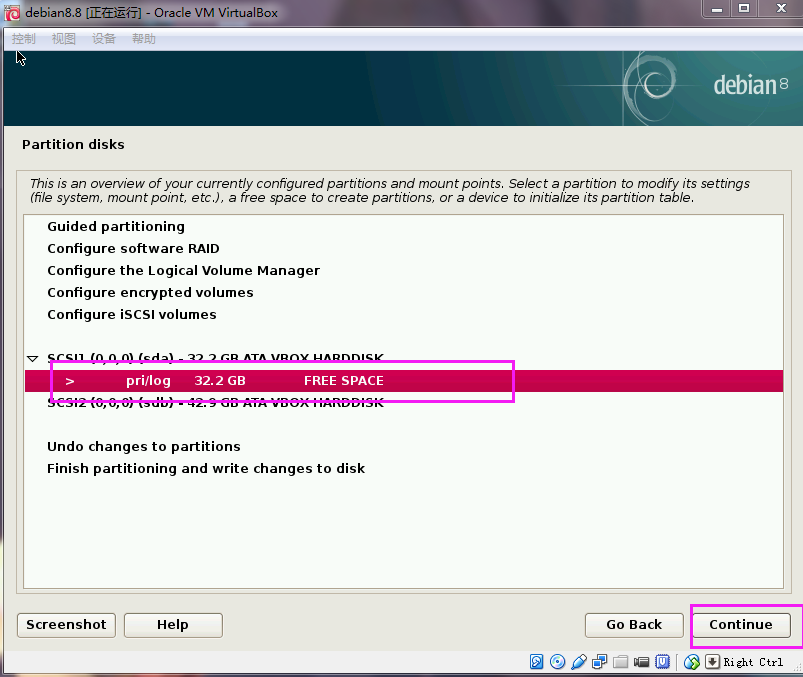Click the optical disc status icon
Screen dimensions: 803x677
[558, 662]
